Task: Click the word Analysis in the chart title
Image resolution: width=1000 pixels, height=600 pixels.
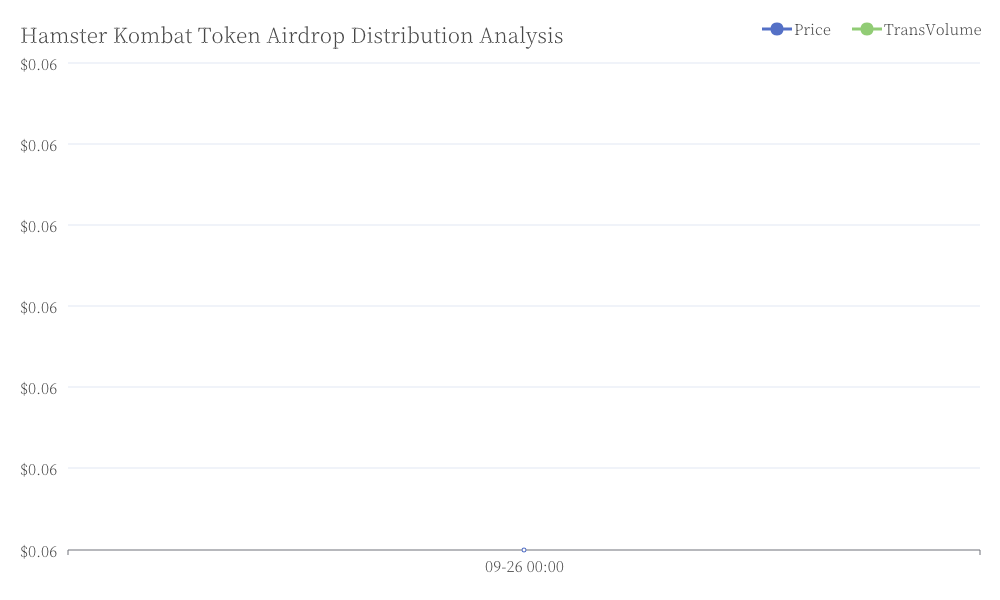Action: (521, 36)
